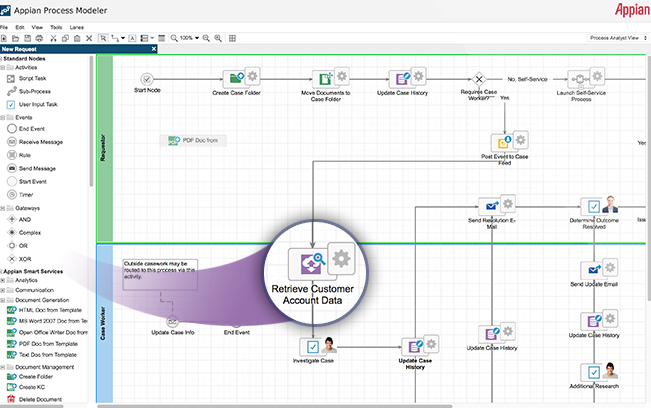Viewport: 651px width, 408px height.
Task: Collapse the Activities tree folder
Action: pyautogui.click(x=2, y=68)
